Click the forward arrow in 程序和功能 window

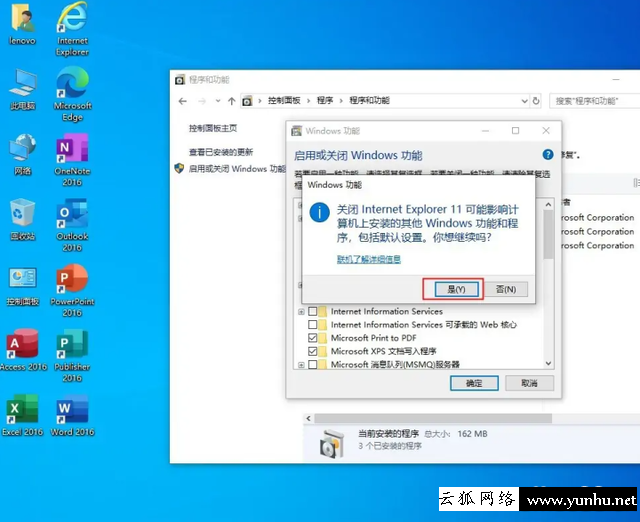tap(202, 101)
